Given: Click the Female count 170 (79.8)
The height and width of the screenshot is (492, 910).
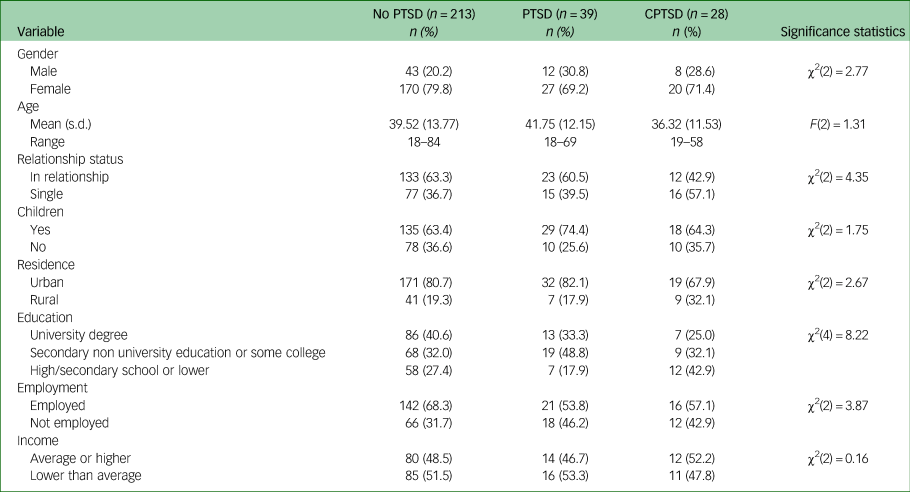Looking at the screenshot, I should coord(420,89).
